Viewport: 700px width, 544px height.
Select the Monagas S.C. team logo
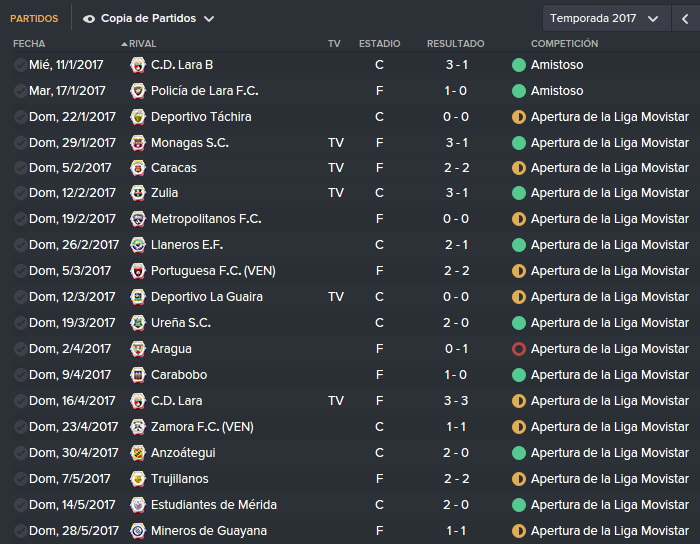pos(138,143)
